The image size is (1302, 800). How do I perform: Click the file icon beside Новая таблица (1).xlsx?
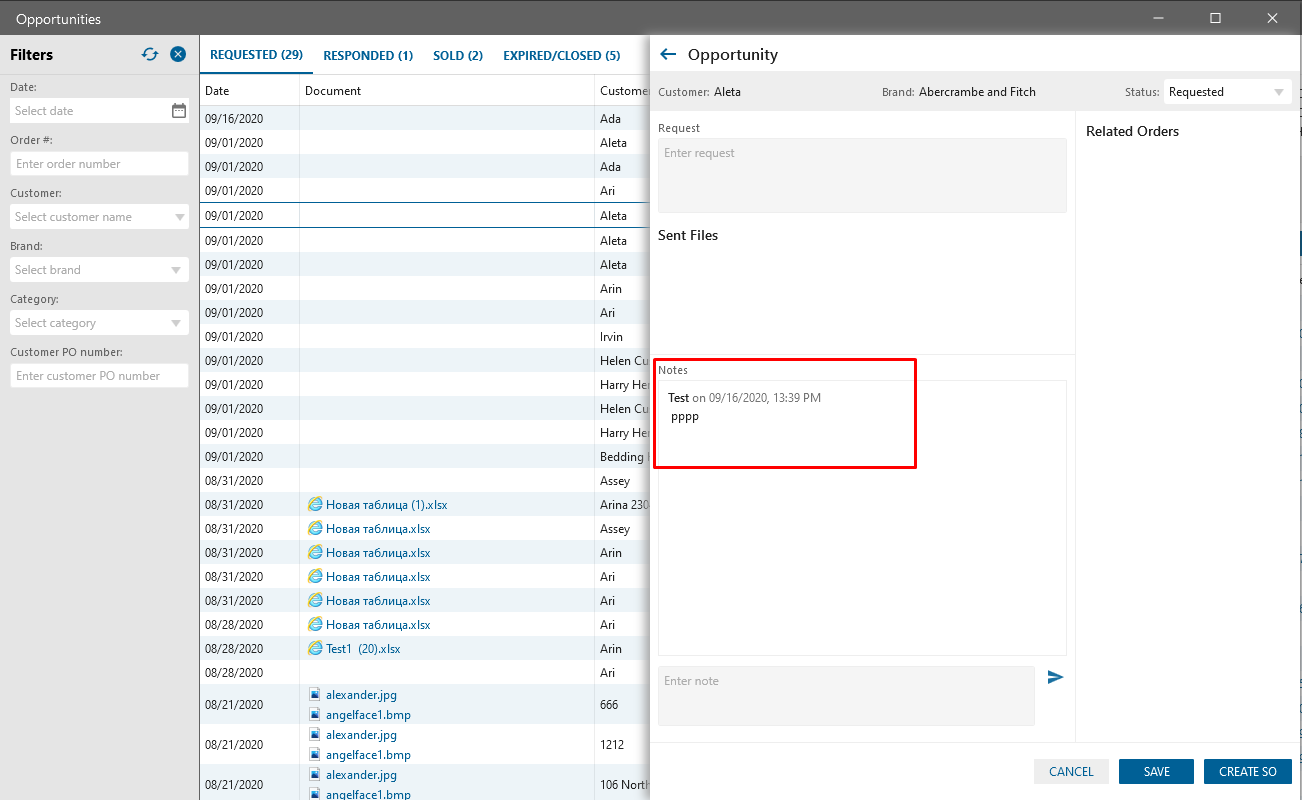tap(315, 505)
